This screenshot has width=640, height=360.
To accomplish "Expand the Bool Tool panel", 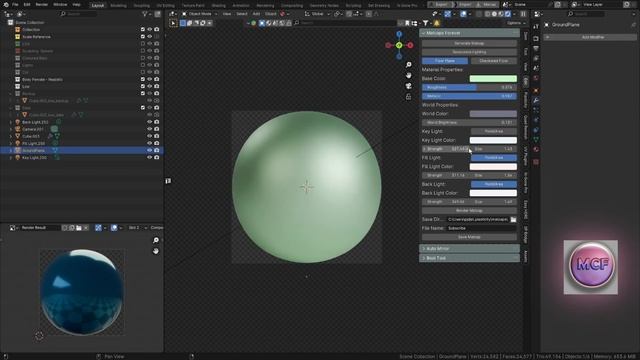I will (469, 258).
